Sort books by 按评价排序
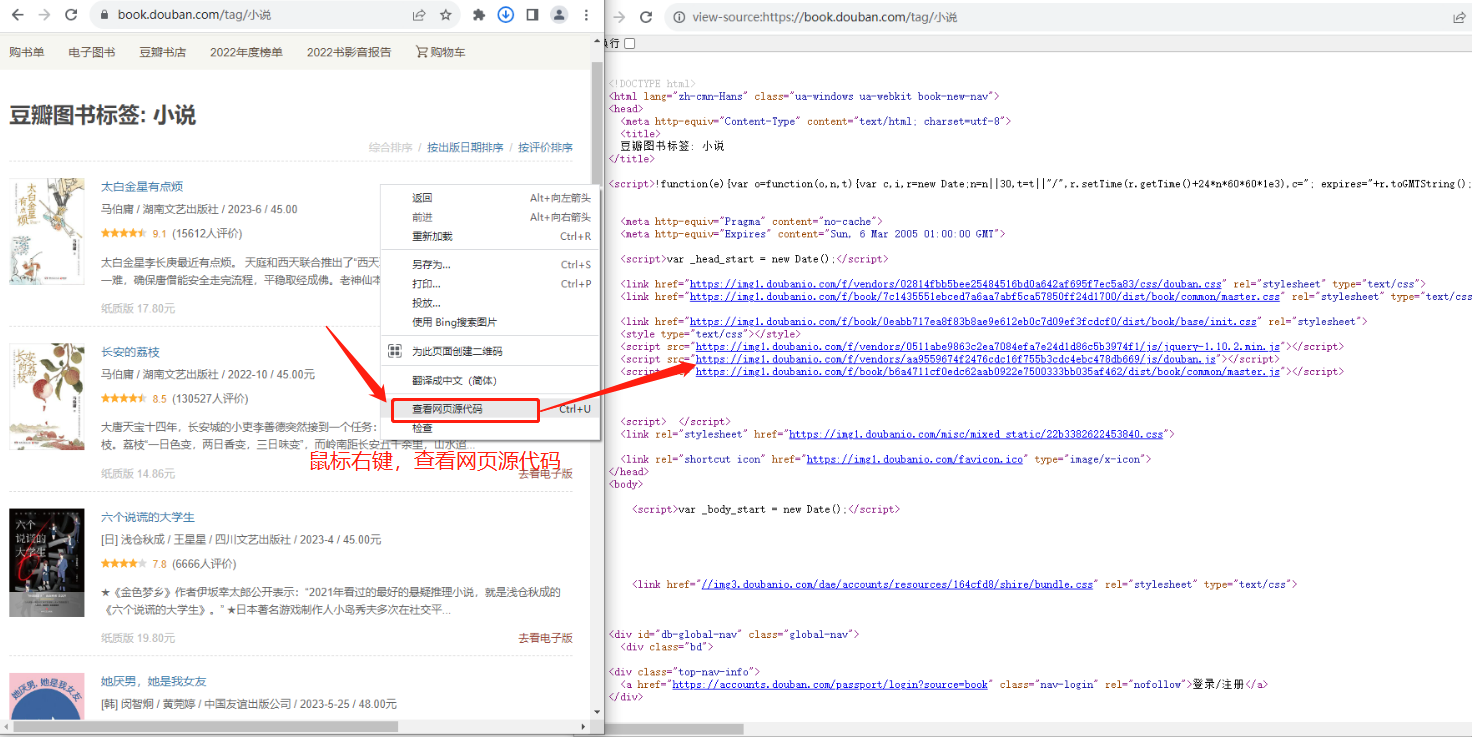The width and height of the screenshot is (1481, 737). (x=545, y=147)
